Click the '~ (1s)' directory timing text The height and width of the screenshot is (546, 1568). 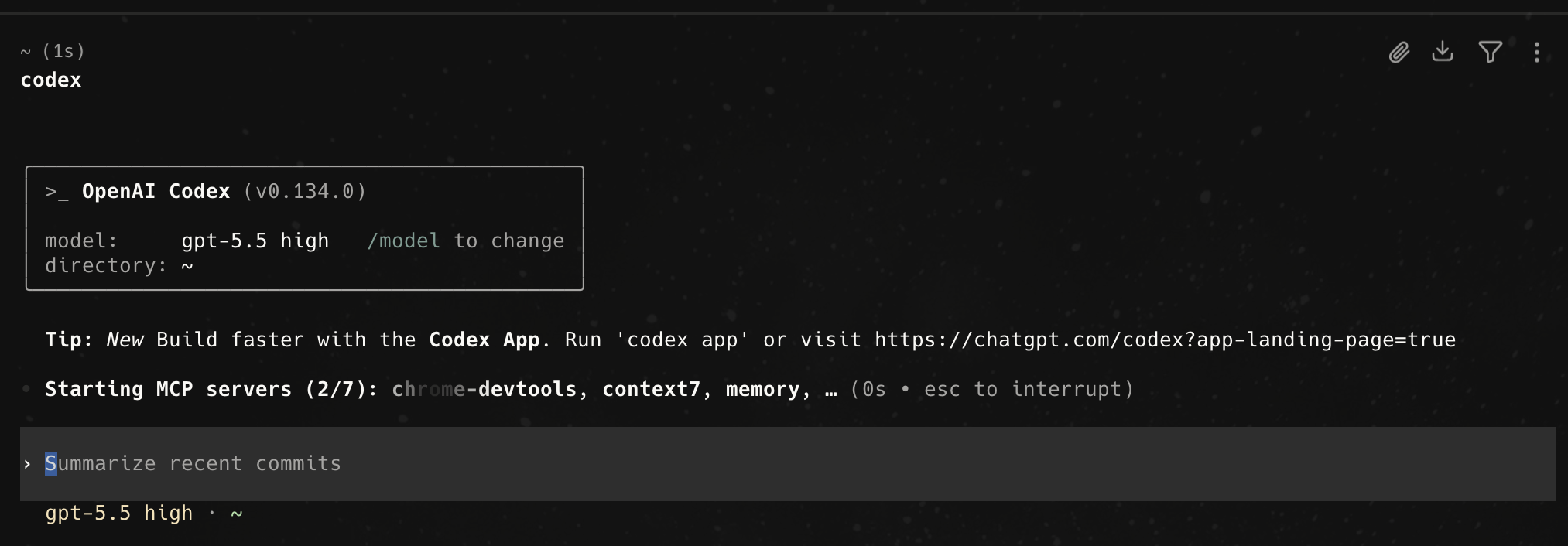click(53, 51)
